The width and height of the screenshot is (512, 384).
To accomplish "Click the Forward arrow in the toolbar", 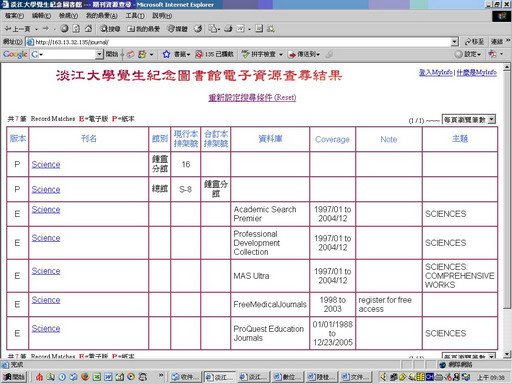I will pyautogui.click(x=46, y=29).
